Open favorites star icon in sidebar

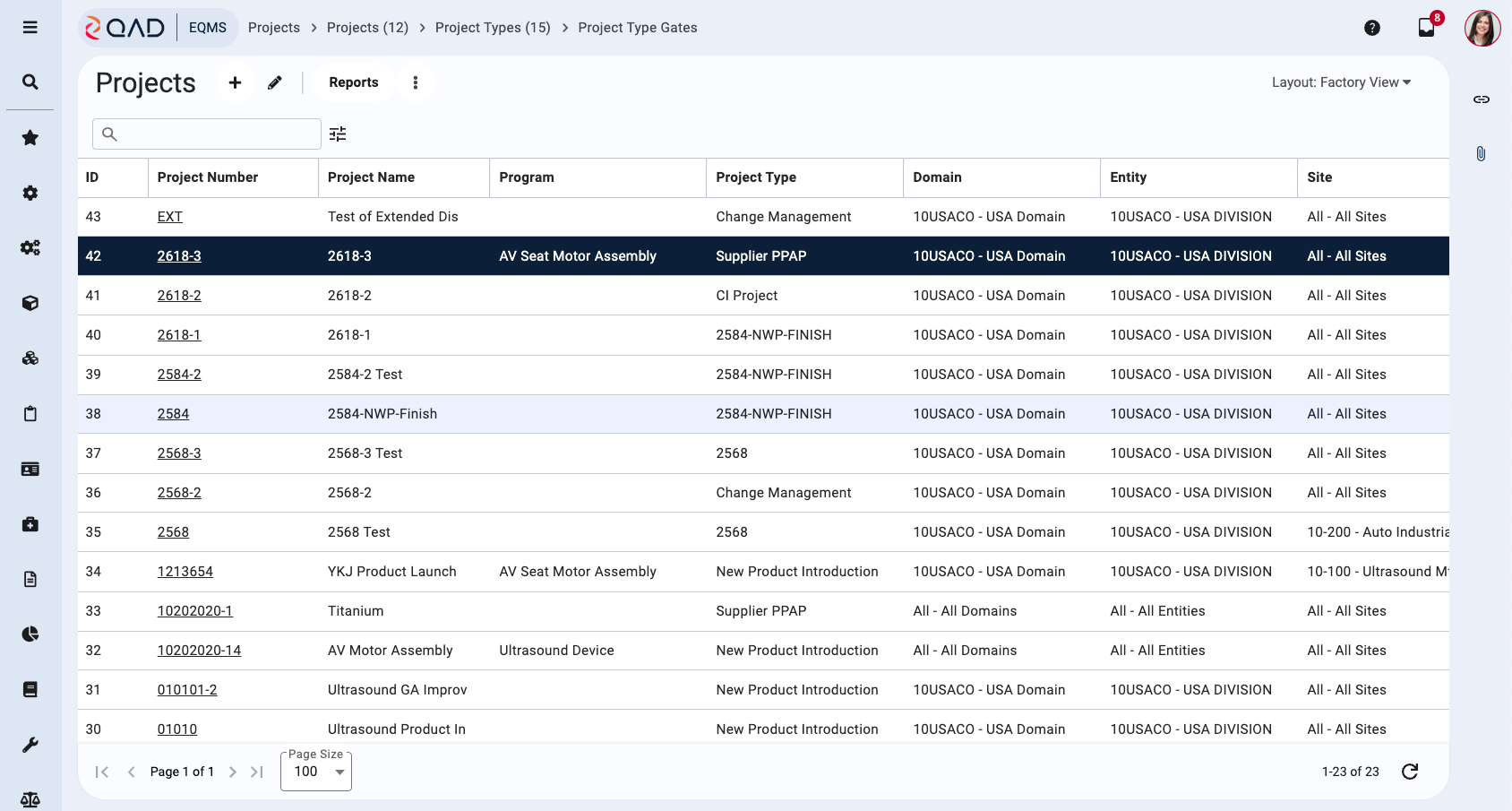[x=30, y=138]
